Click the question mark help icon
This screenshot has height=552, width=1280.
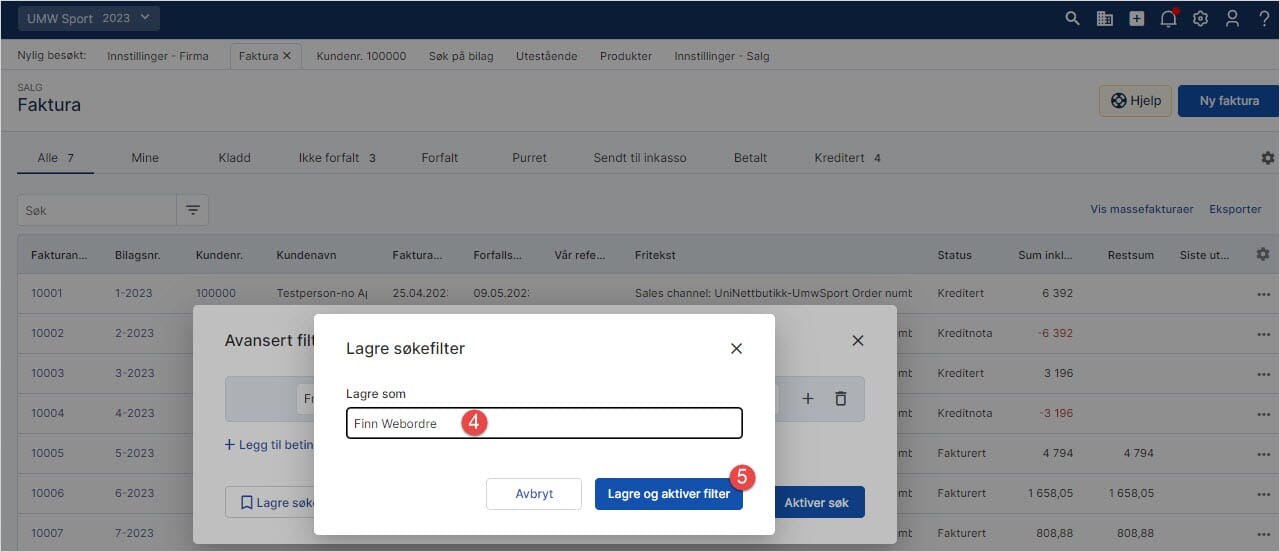click(1264, 18)
